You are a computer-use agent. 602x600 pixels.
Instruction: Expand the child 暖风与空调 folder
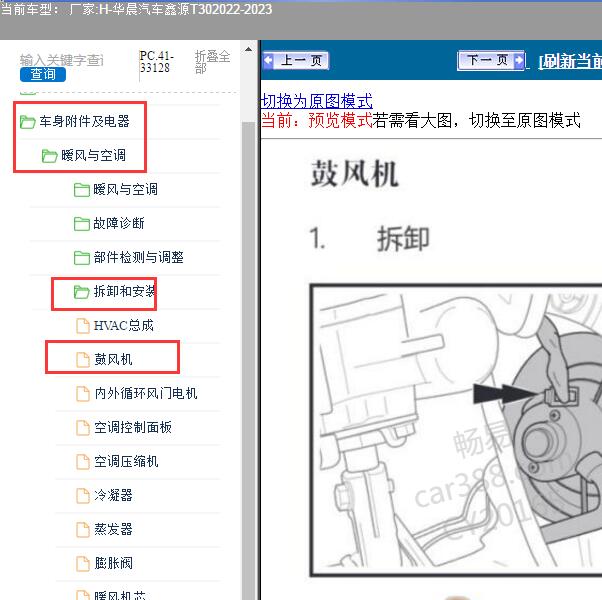point(125,189)
